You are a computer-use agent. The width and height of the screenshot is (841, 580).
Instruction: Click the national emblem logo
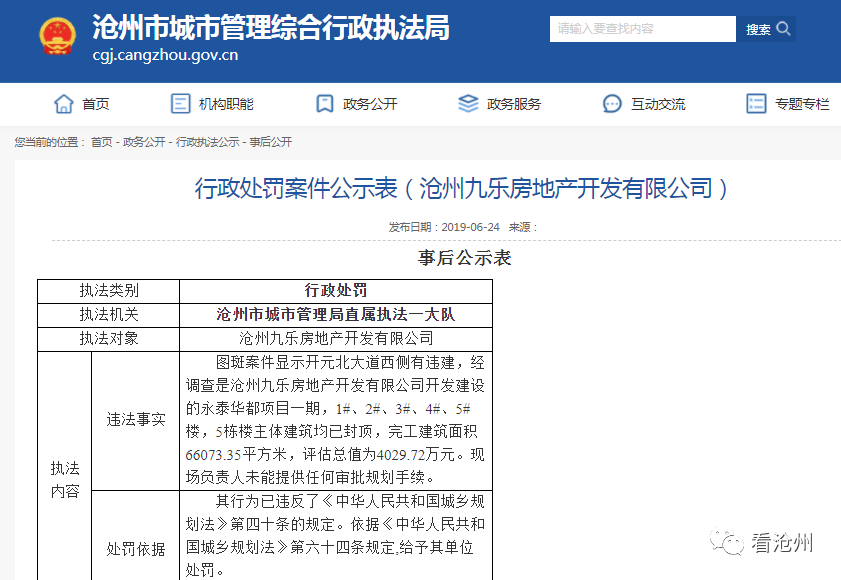click(58, 36)
